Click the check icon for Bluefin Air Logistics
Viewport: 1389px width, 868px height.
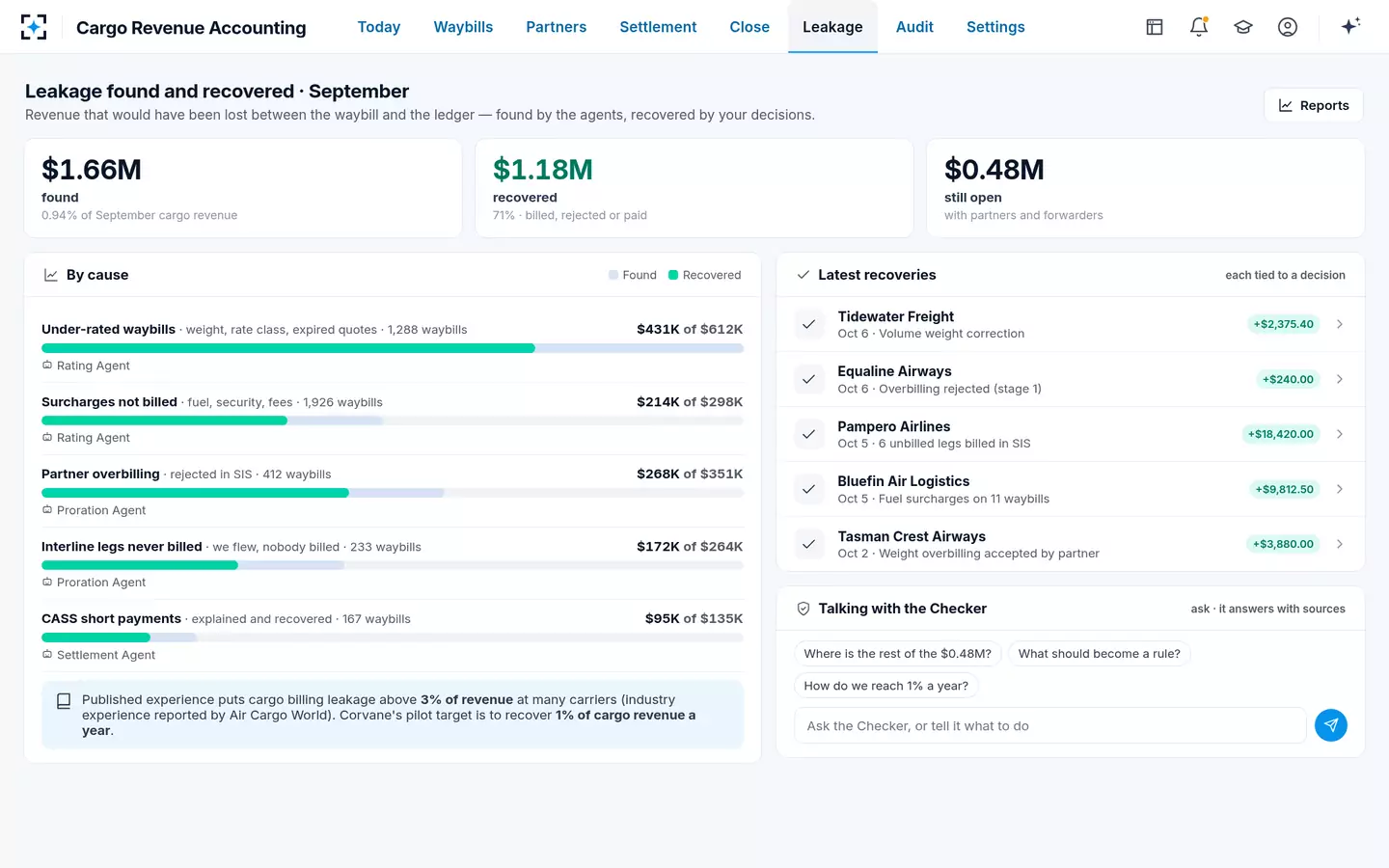809,489
